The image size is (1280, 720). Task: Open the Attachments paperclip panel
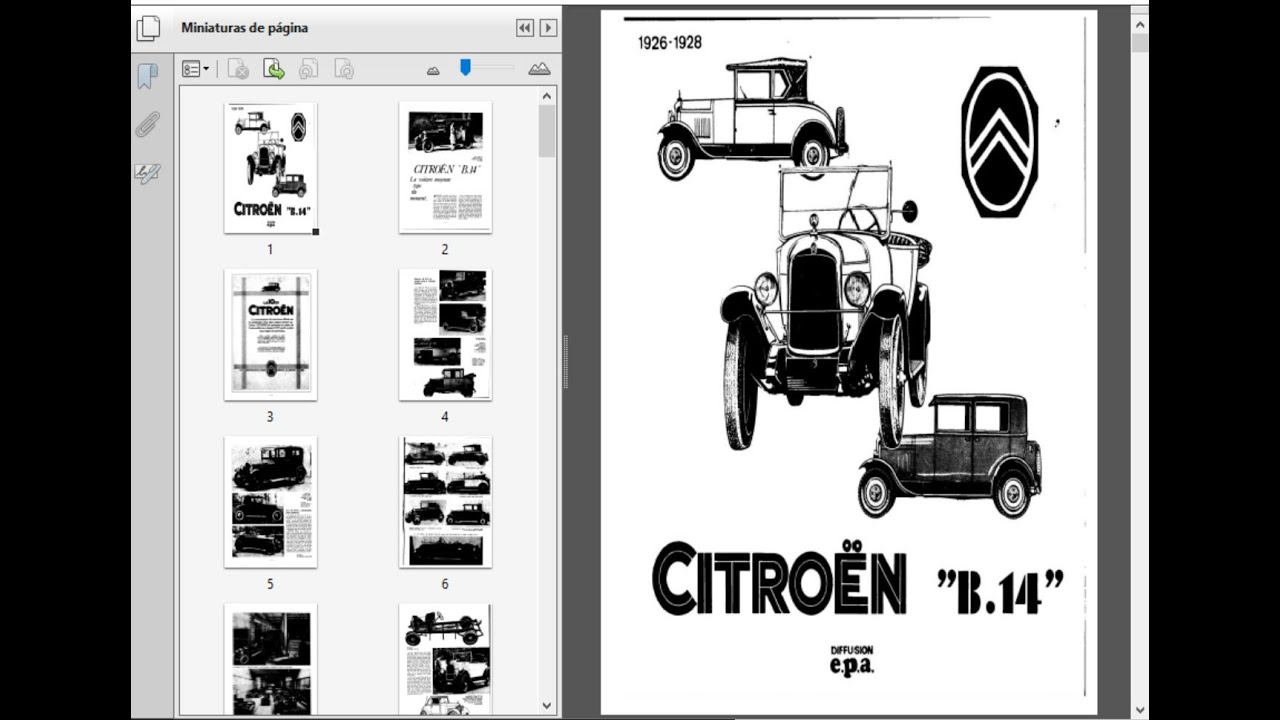(x=148, y=125)
